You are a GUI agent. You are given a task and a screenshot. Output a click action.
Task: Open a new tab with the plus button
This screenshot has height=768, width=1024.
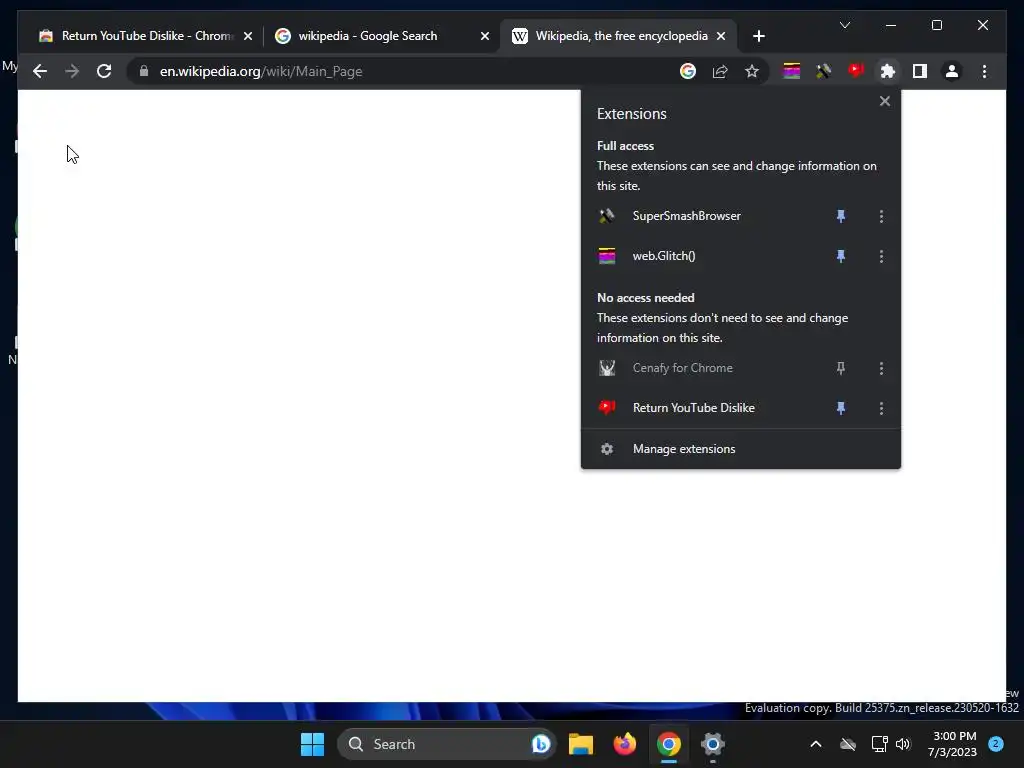[758, 36]
